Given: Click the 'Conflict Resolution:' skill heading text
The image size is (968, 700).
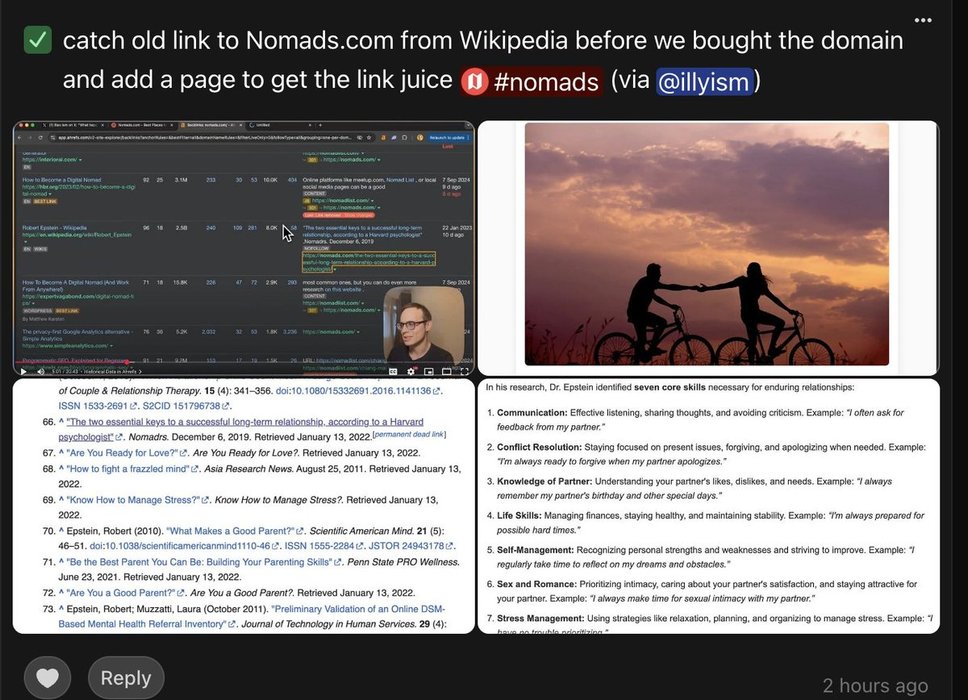Looking at the screenshot, I should [539, 447].
